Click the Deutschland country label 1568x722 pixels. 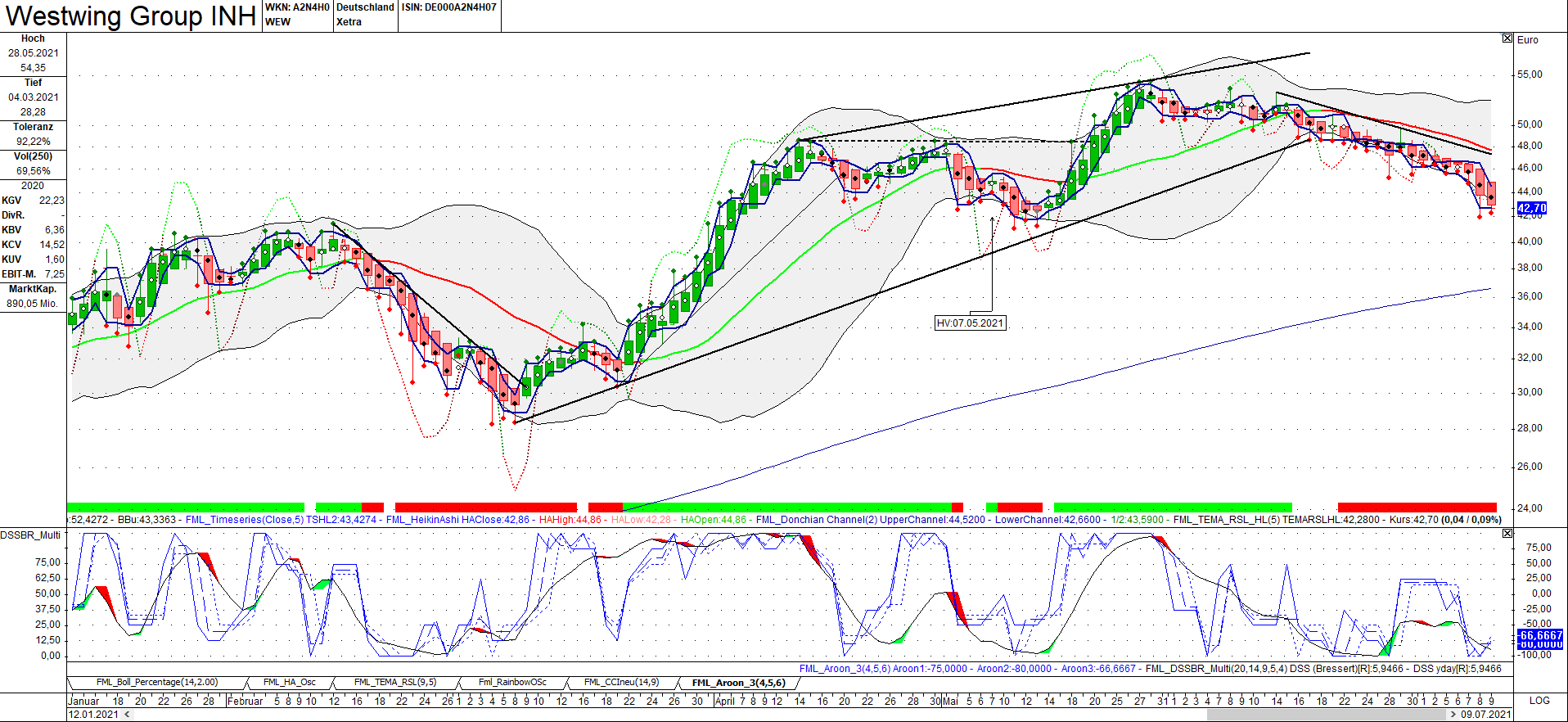coord(365,7)
